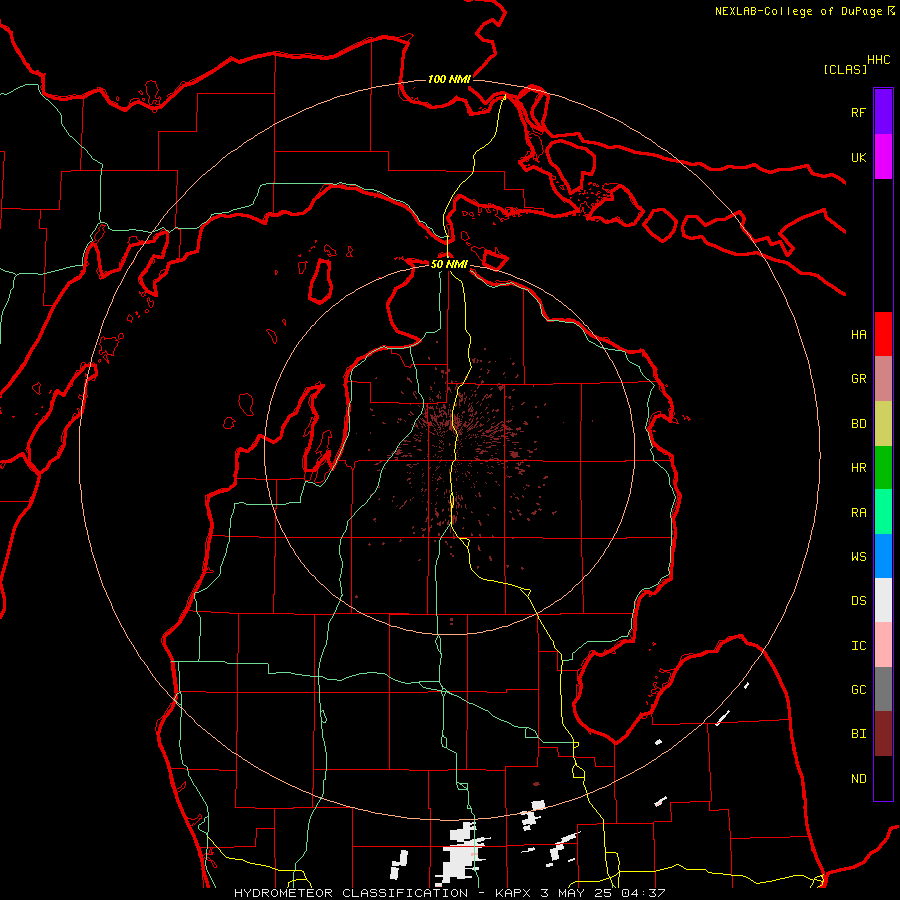Click the purple RF legend color swatch

pos(883,112)
